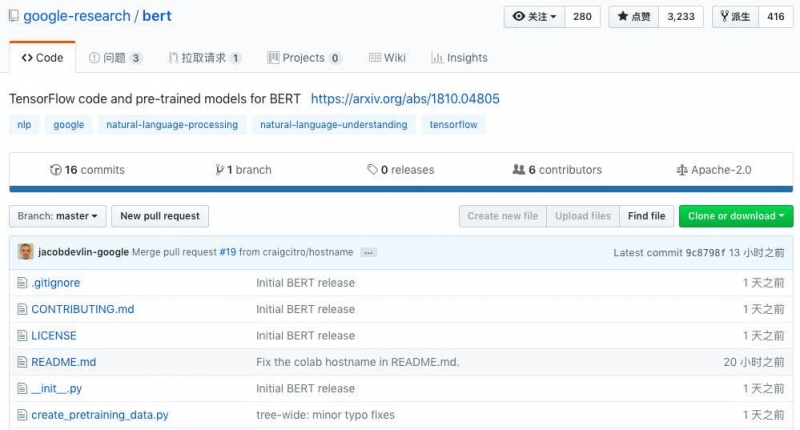Switch to the Wiki tab
The image size is (800, 430).
point(387,58)
